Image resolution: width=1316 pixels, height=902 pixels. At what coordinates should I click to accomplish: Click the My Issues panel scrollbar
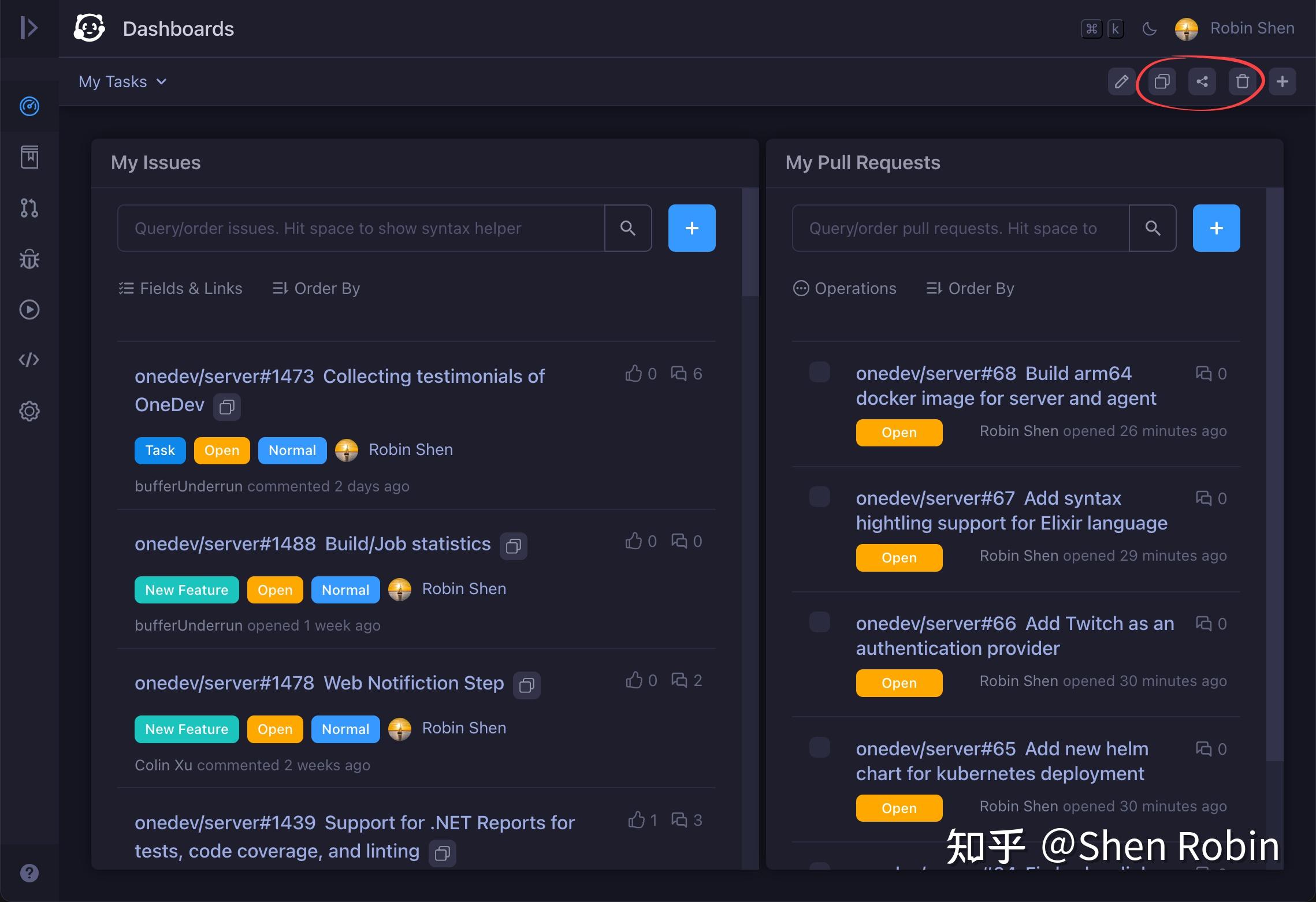(750, 241)
